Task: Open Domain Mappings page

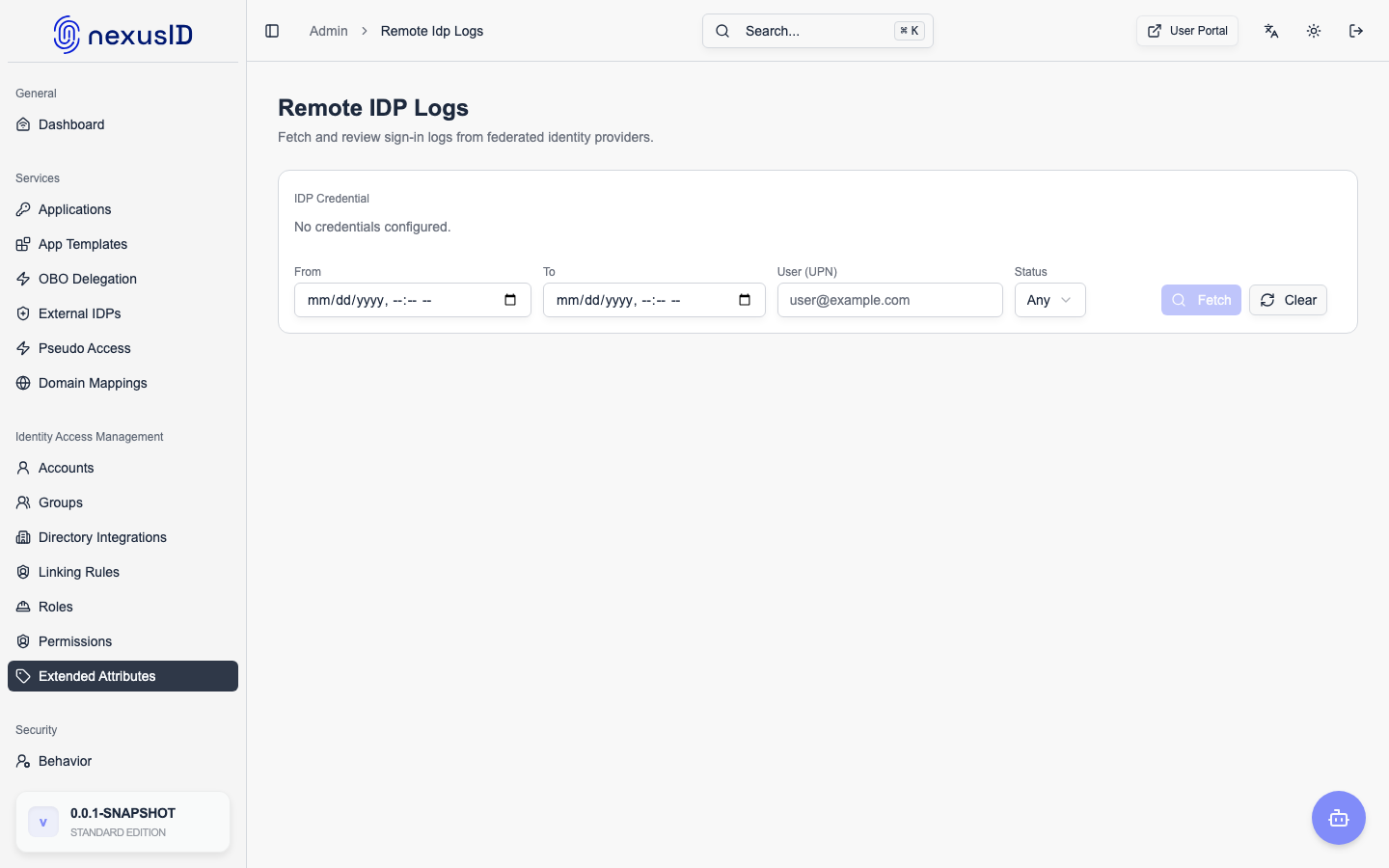Action: point(123,383)
